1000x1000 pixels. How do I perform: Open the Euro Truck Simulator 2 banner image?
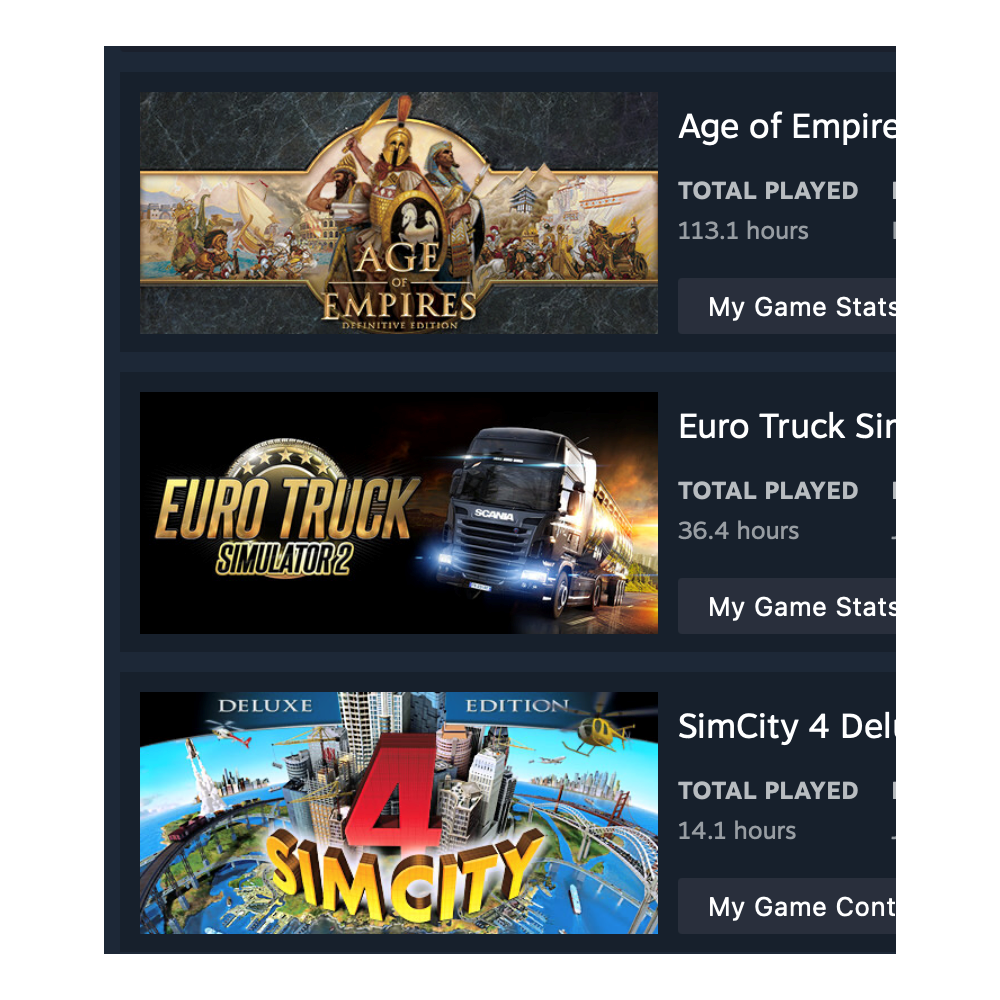(399, 513)
